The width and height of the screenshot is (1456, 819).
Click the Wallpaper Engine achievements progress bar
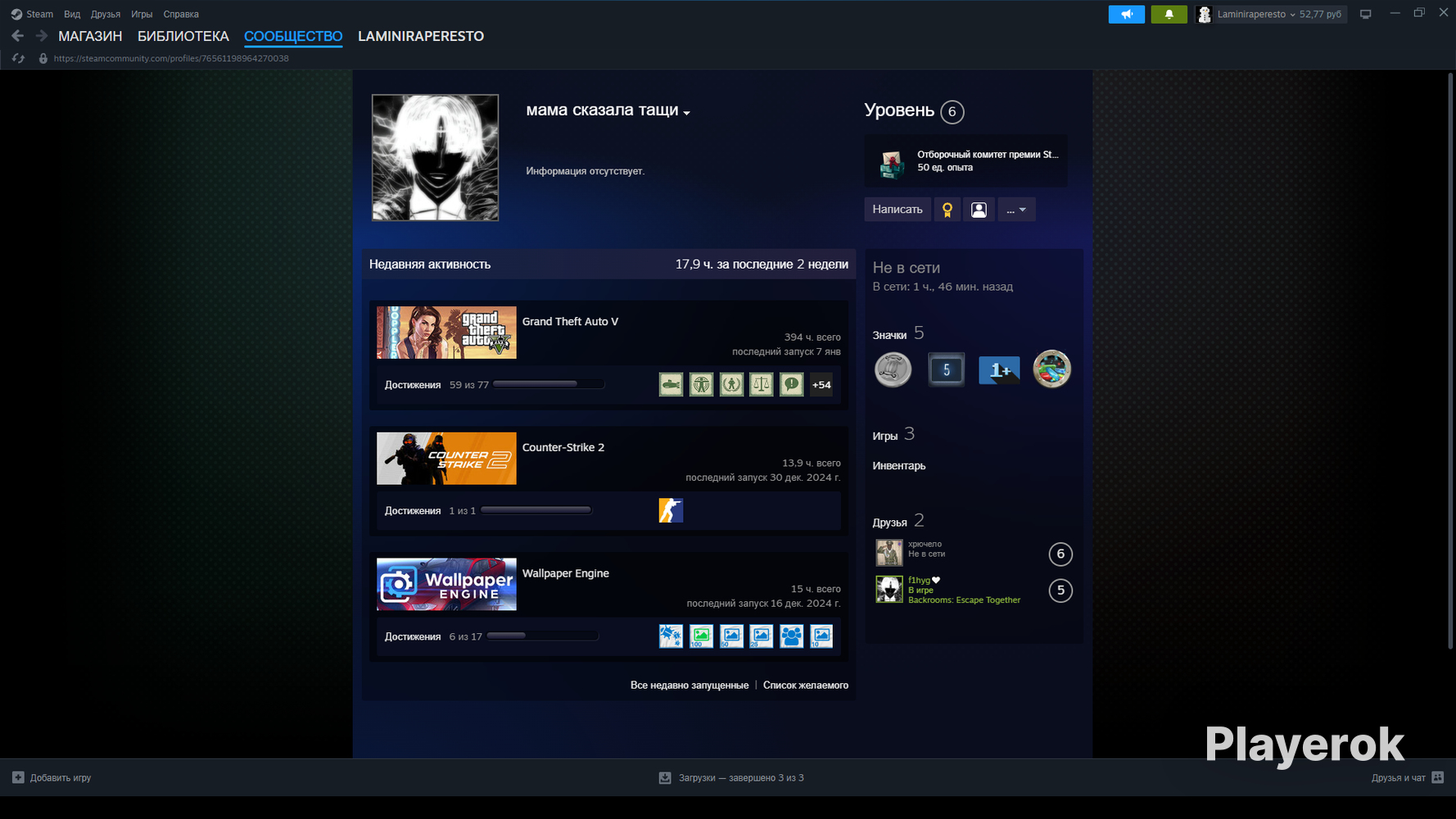pos(543,636)
